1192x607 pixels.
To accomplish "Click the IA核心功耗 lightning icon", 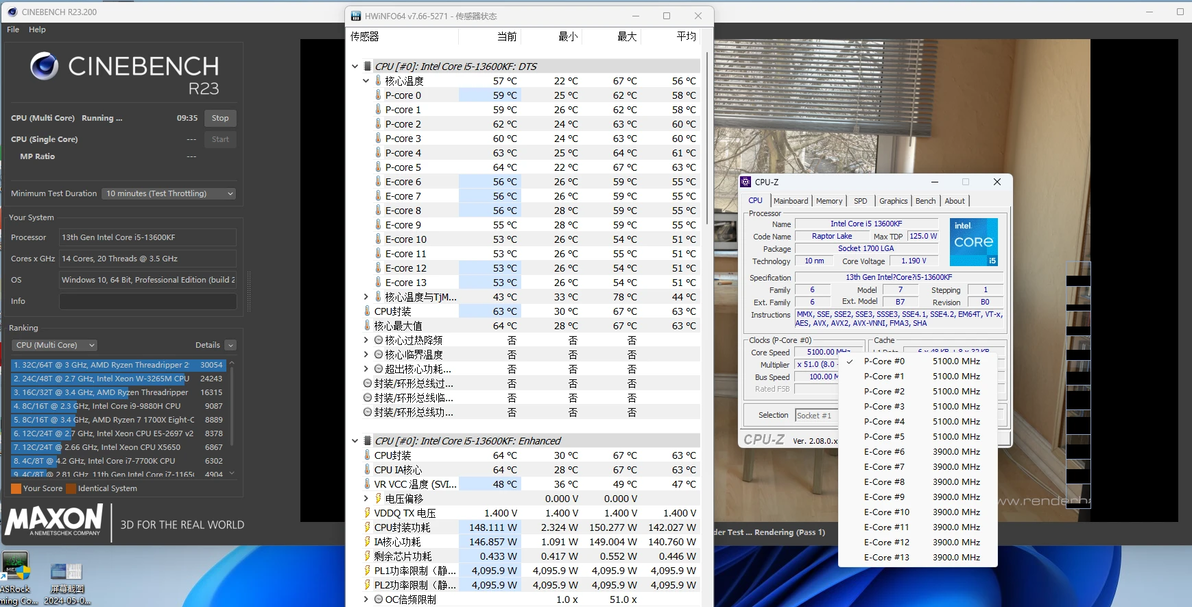I will pyautogui.click(x=368, y=542).
